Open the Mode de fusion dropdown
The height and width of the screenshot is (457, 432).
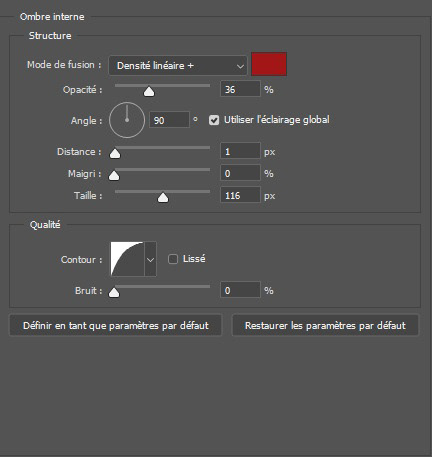click(178, 65)
